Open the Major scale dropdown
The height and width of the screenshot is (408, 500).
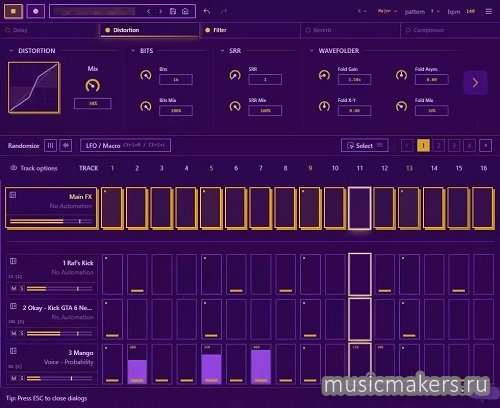click(x=387, y=11)
